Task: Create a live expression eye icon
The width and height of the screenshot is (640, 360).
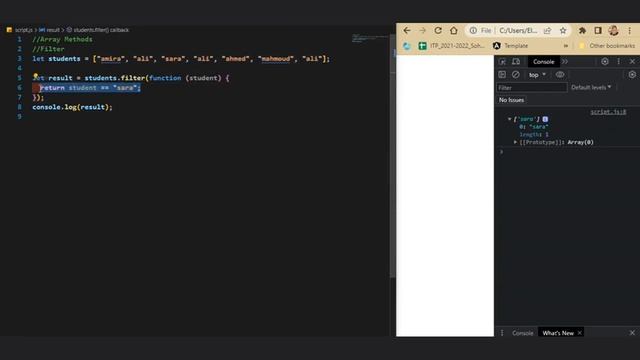Action: coord(560,75)
